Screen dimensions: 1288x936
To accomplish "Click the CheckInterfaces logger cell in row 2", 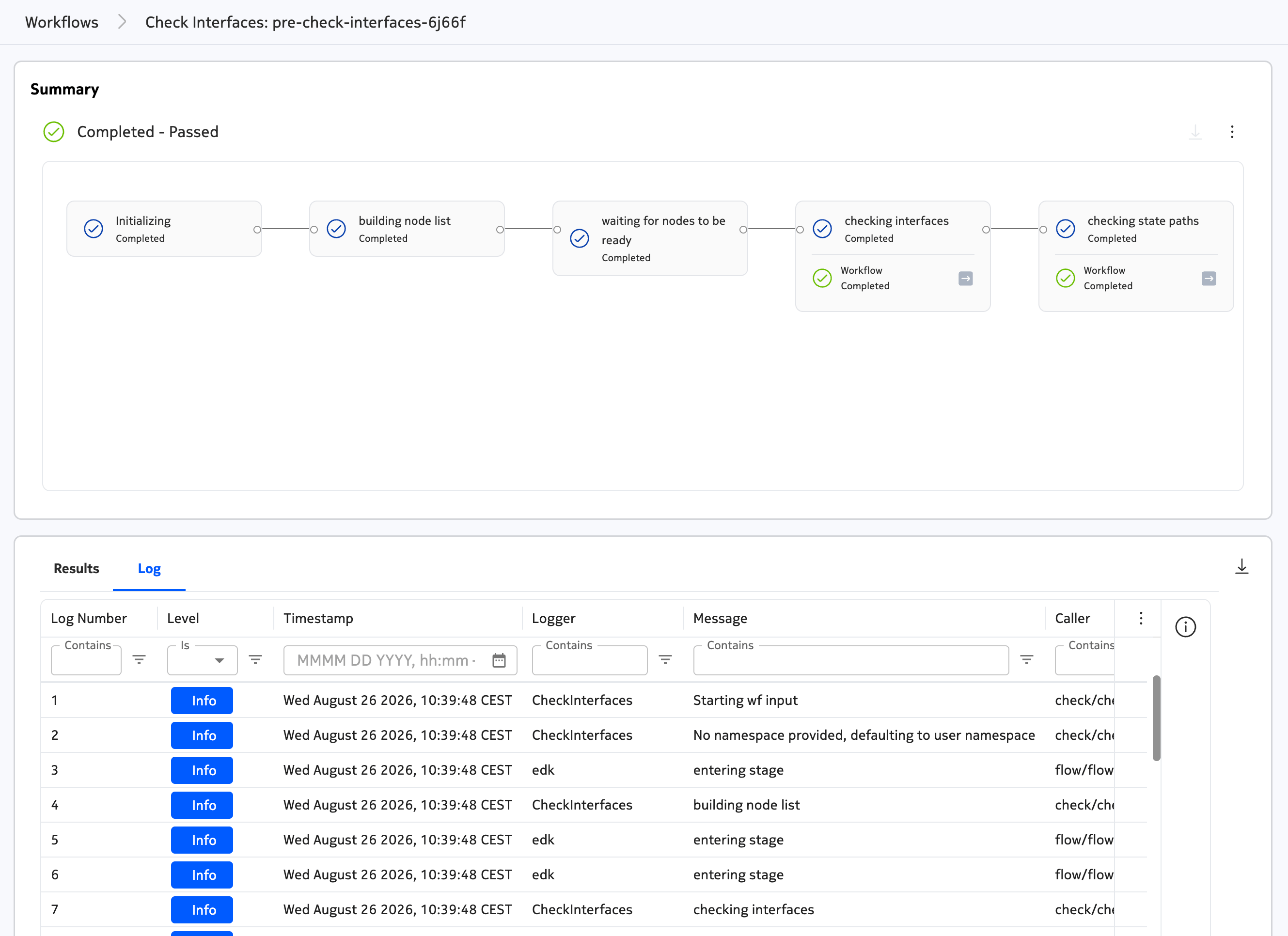I will (x=581, y=735).
